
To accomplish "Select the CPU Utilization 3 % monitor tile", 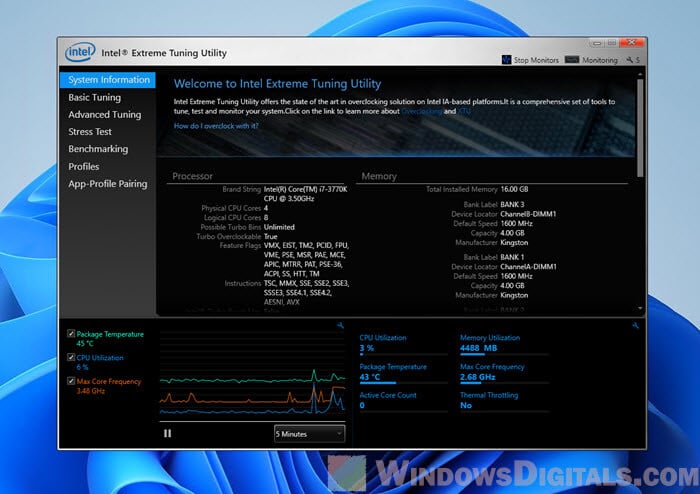I will [403, 344].
